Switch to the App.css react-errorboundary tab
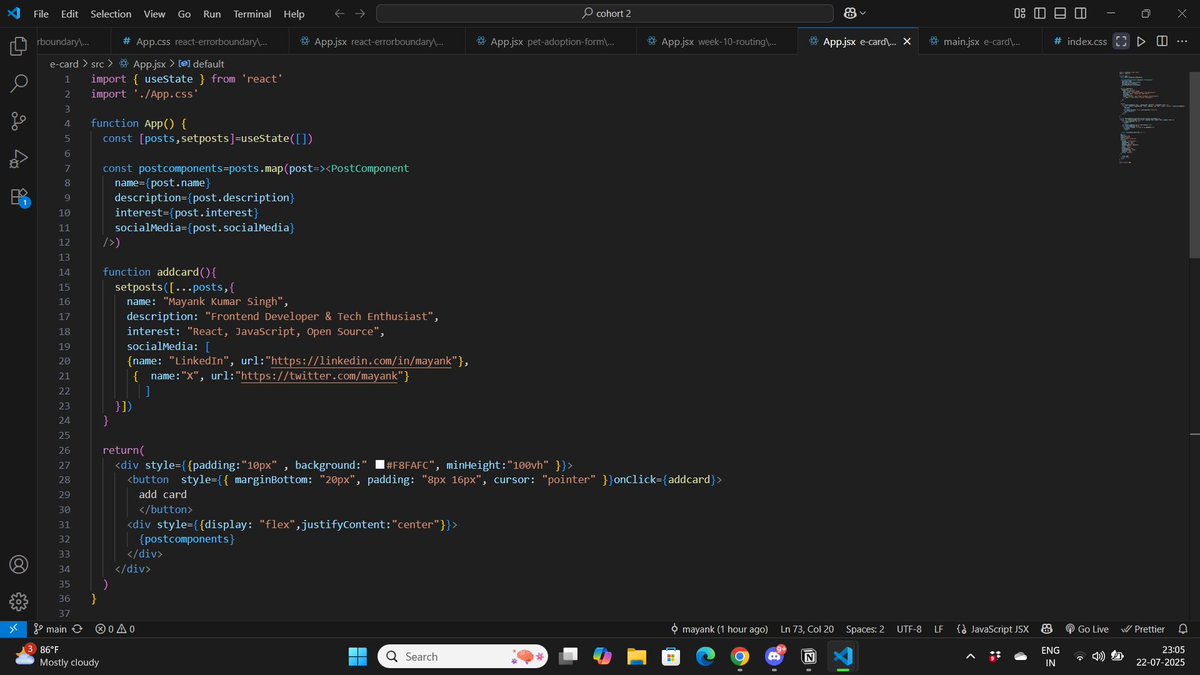The width and height of the screenshot is (1200, 675). (x=199, y=41)
